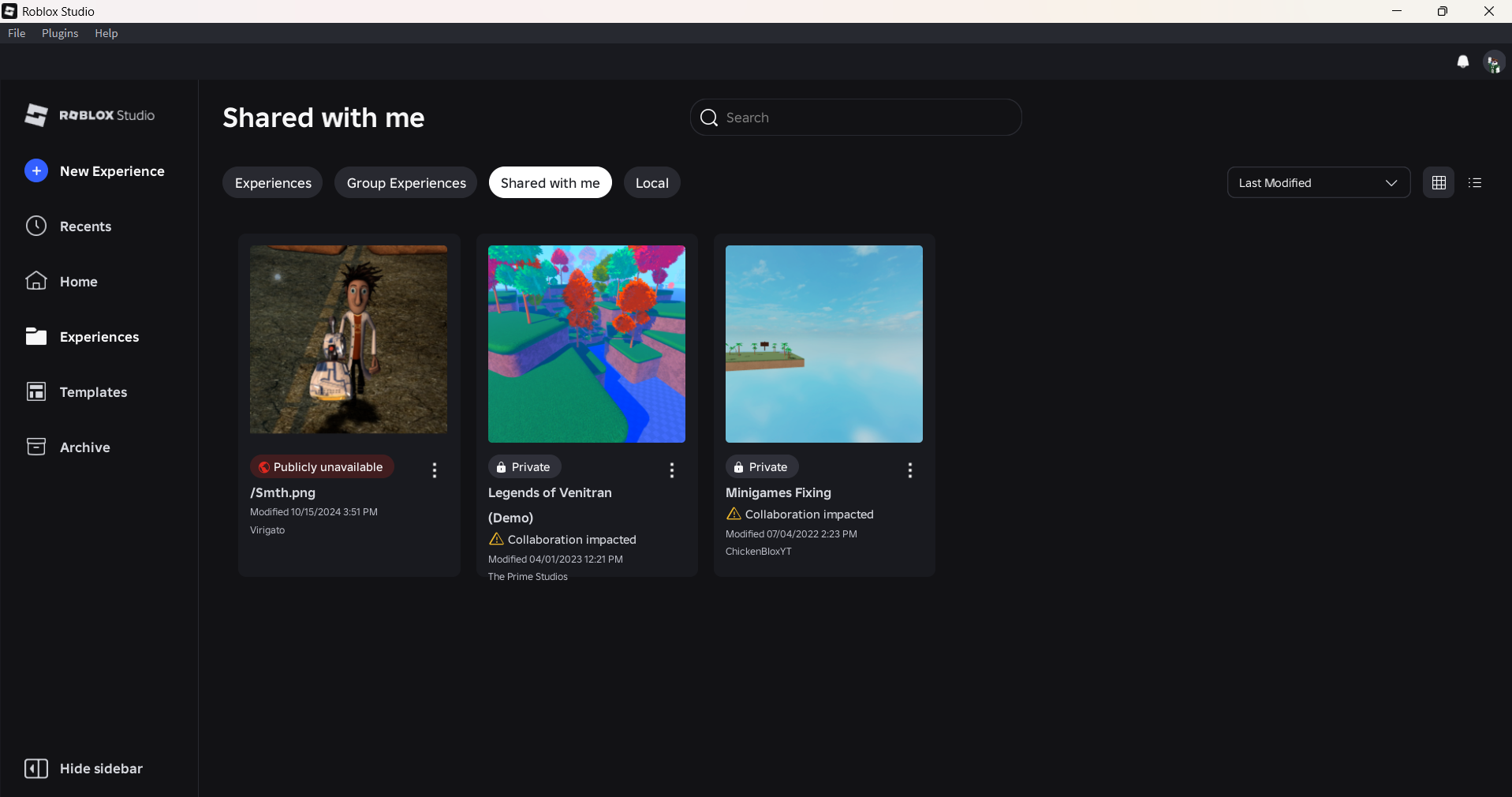Switch to the Local tab
Viewport: 1512px width, 797px height.
pos(652,182)
